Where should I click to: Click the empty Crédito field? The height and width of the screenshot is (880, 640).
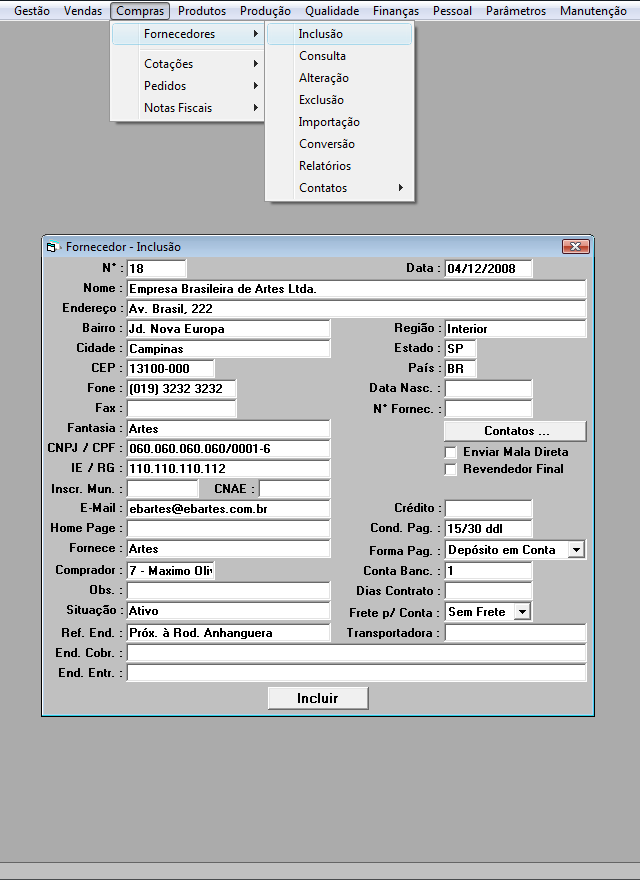coord(488,508)
